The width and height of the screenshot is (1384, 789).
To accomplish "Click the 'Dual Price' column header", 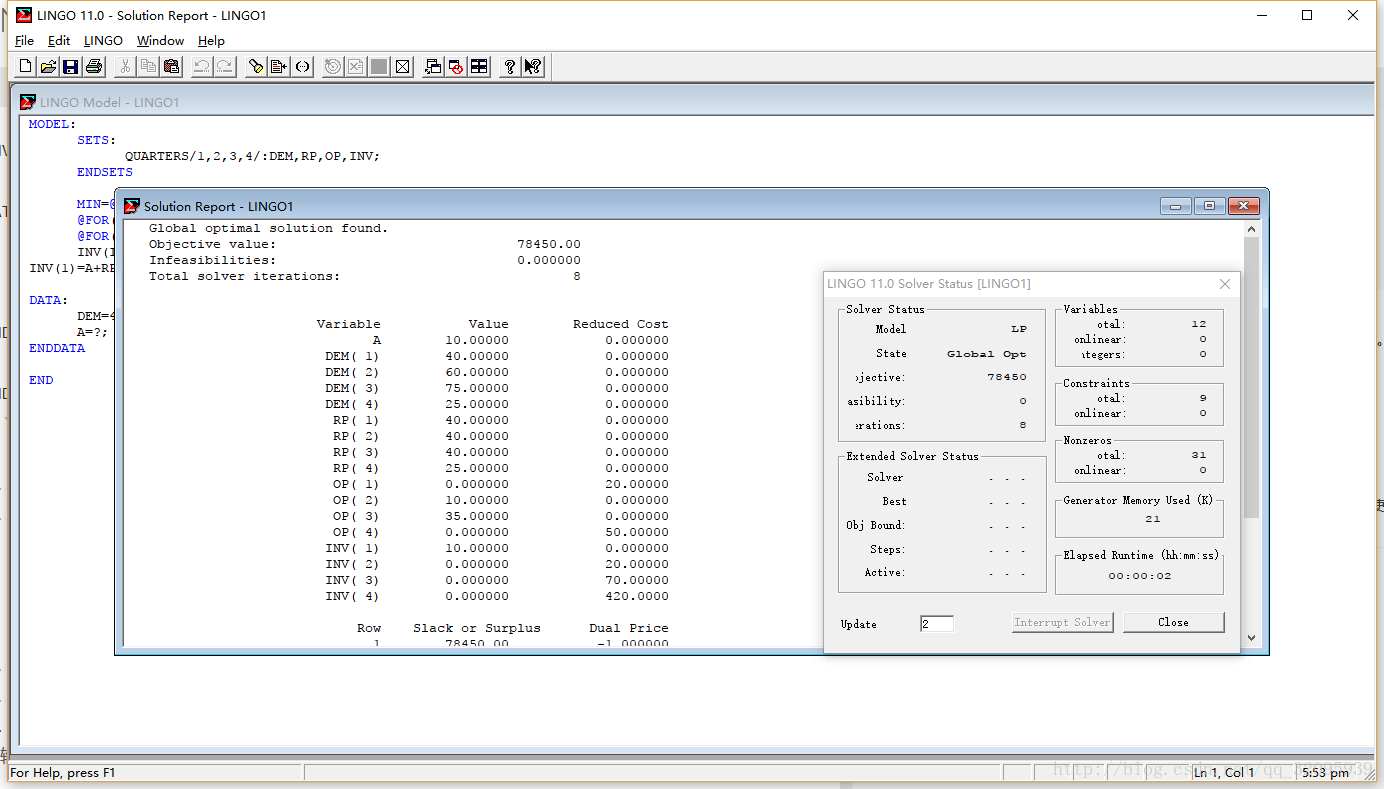I will (628, 628).
